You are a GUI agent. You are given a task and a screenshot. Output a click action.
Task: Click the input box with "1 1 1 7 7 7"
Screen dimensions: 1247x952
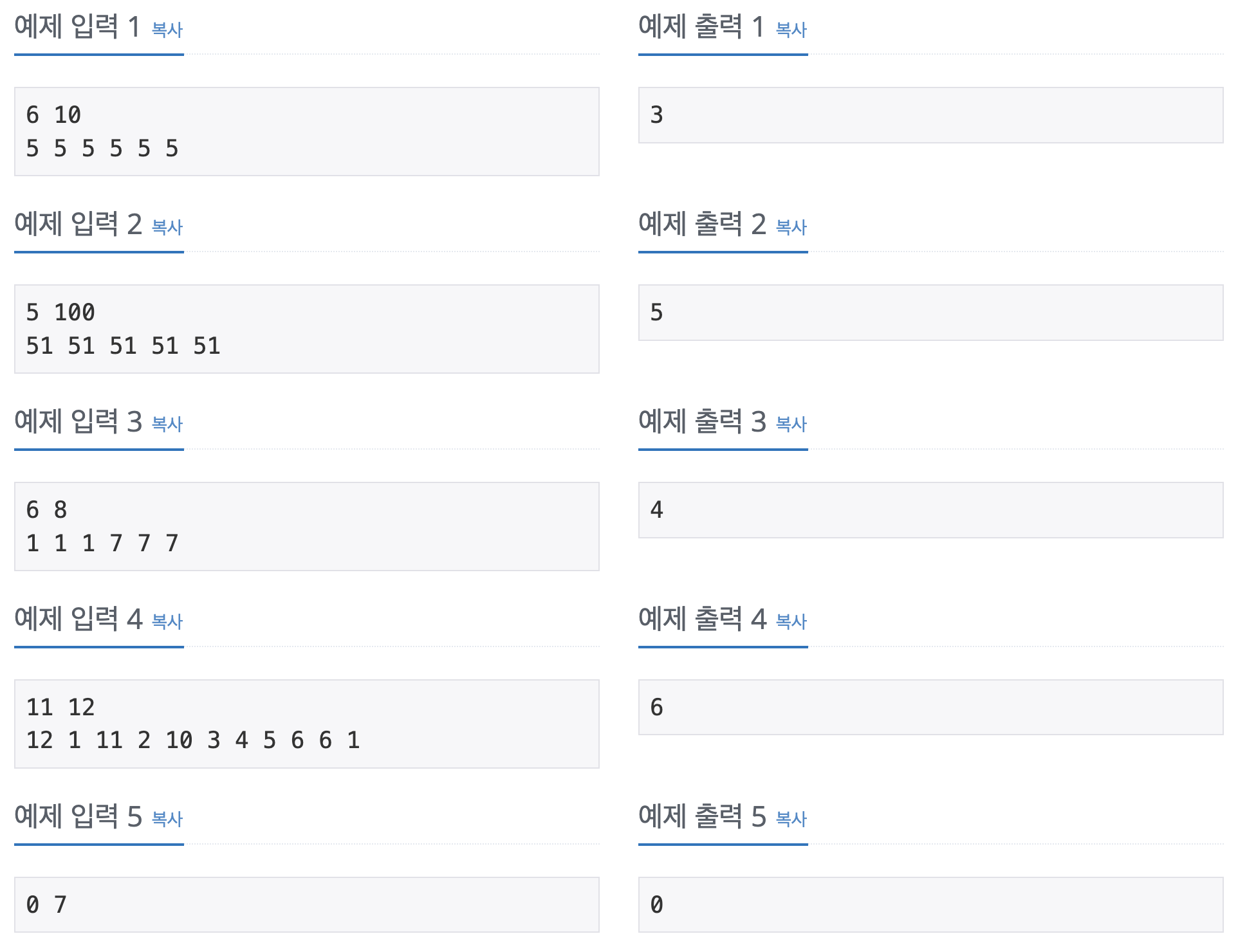click(306, 526)
